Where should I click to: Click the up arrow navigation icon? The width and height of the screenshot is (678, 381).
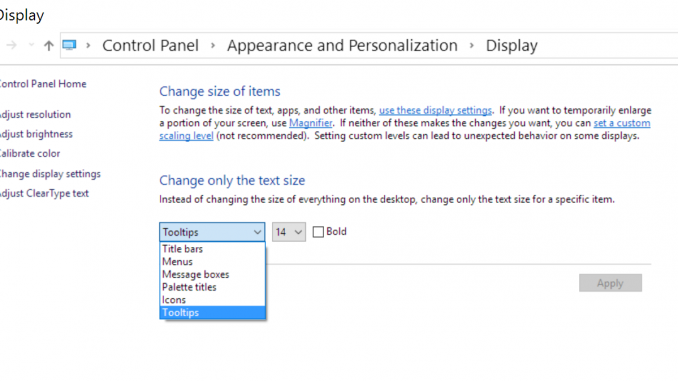tap(48, 45)
